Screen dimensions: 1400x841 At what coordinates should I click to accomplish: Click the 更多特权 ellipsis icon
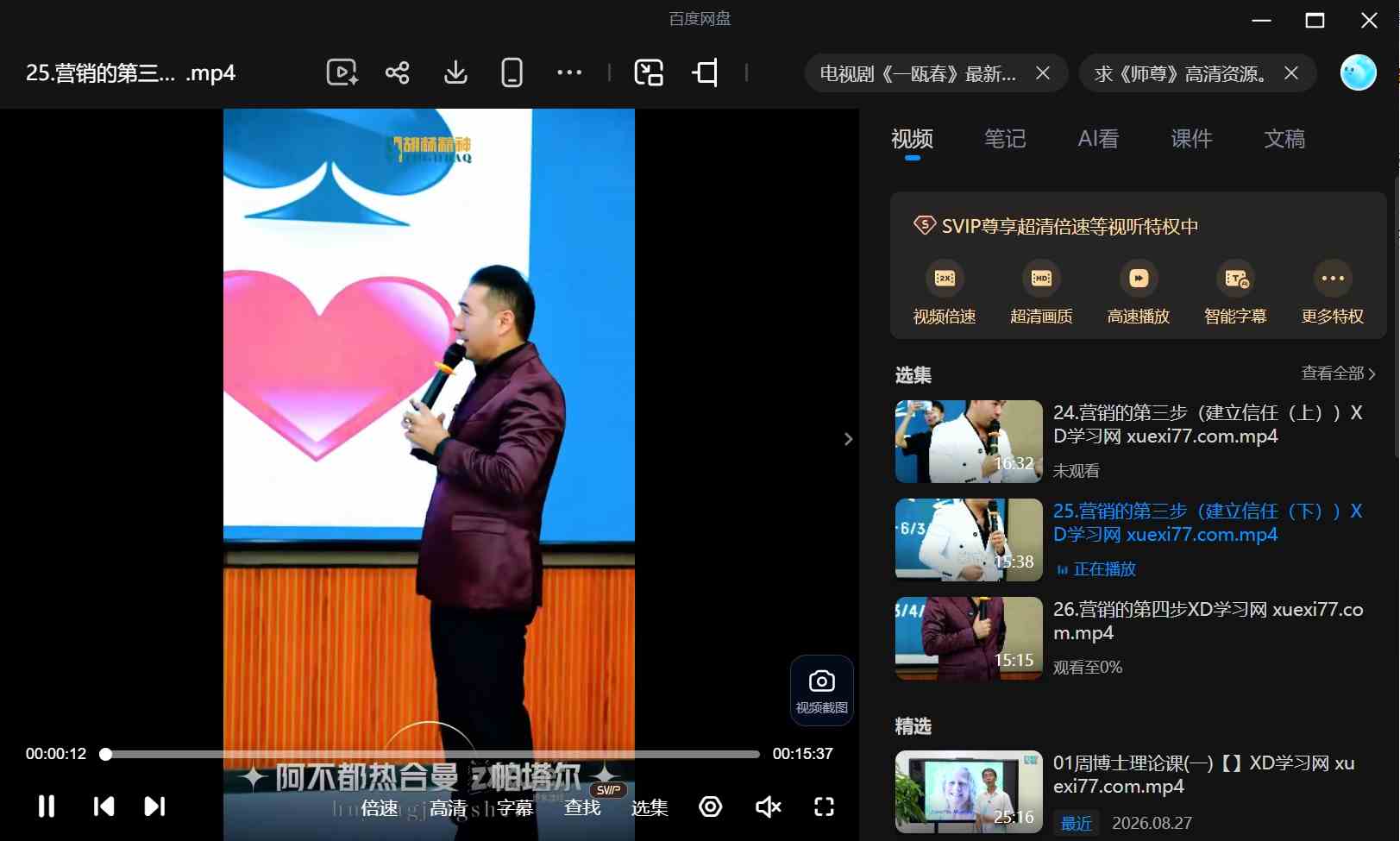[1333, 278]
